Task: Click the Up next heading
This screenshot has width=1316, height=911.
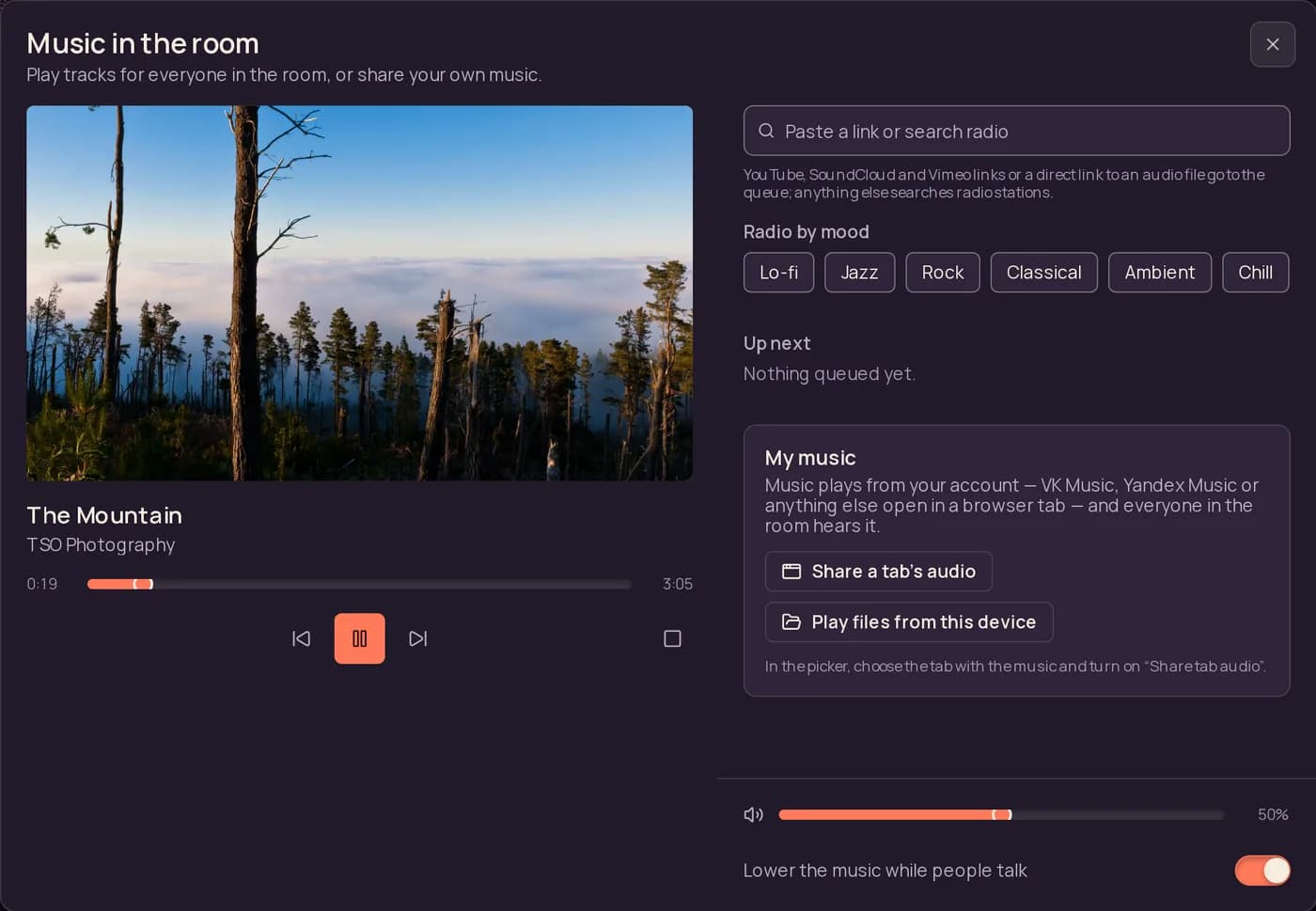Action: (x=776, y=344)
